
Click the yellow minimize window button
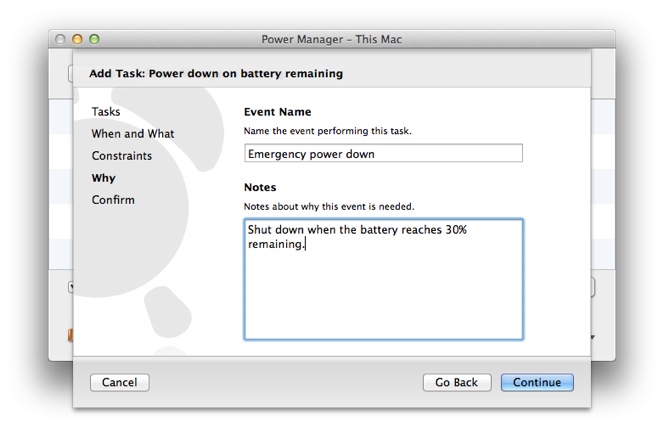(77, 39)
